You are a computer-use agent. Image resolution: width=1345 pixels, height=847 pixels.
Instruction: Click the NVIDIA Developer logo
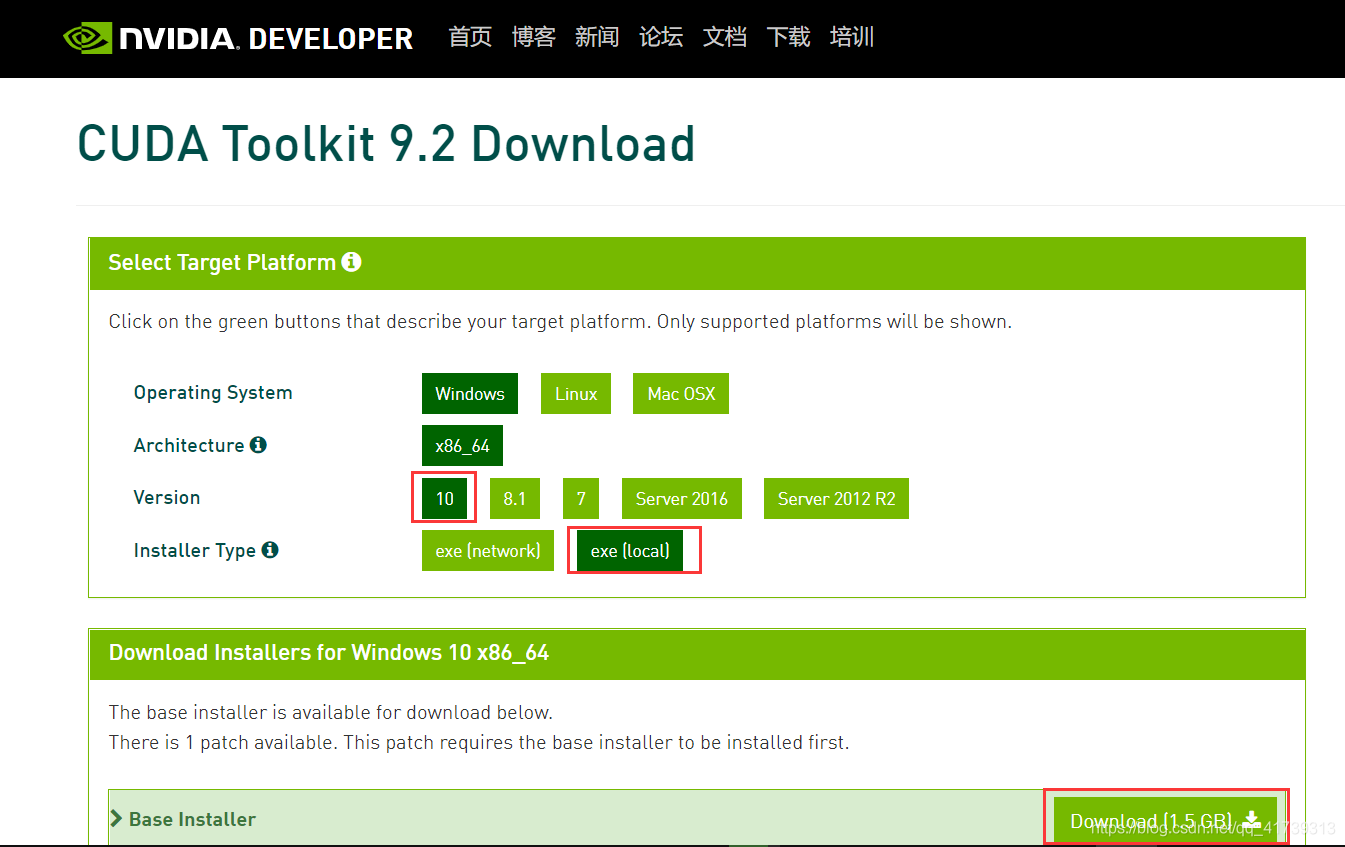(238, 38)
